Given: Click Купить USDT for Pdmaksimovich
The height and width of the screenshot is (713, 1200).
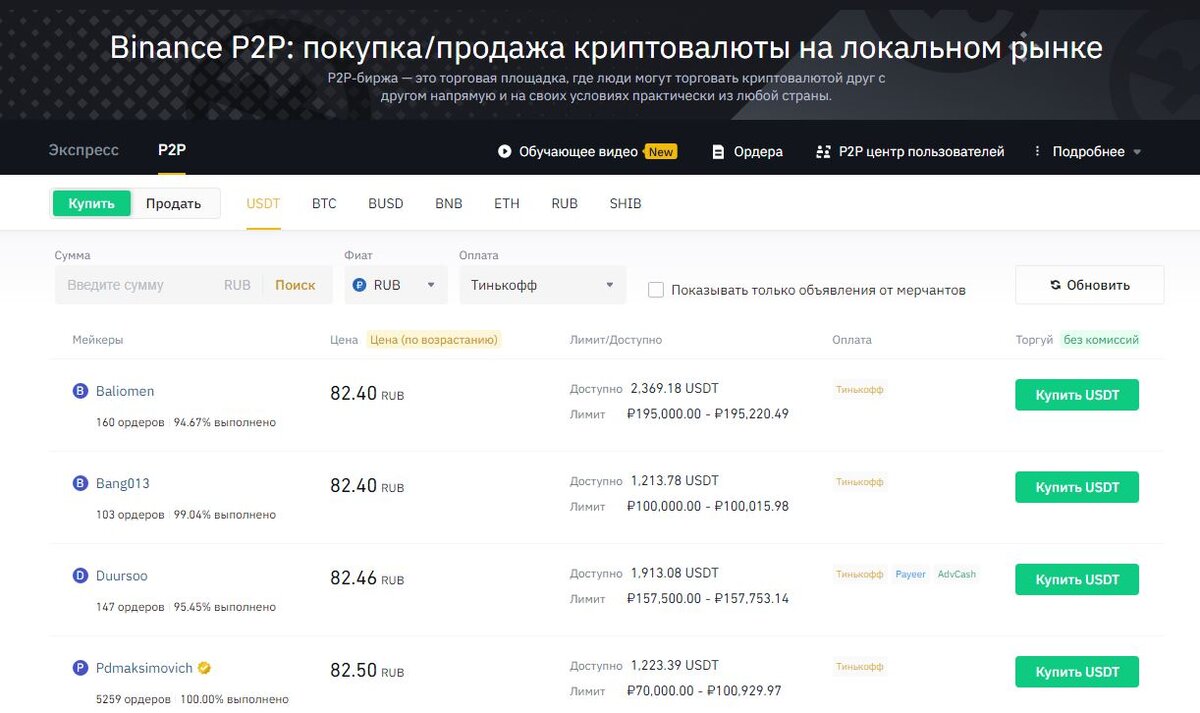Looking at the screenshot, I should pyautogui.click(x=1077, y=672).
